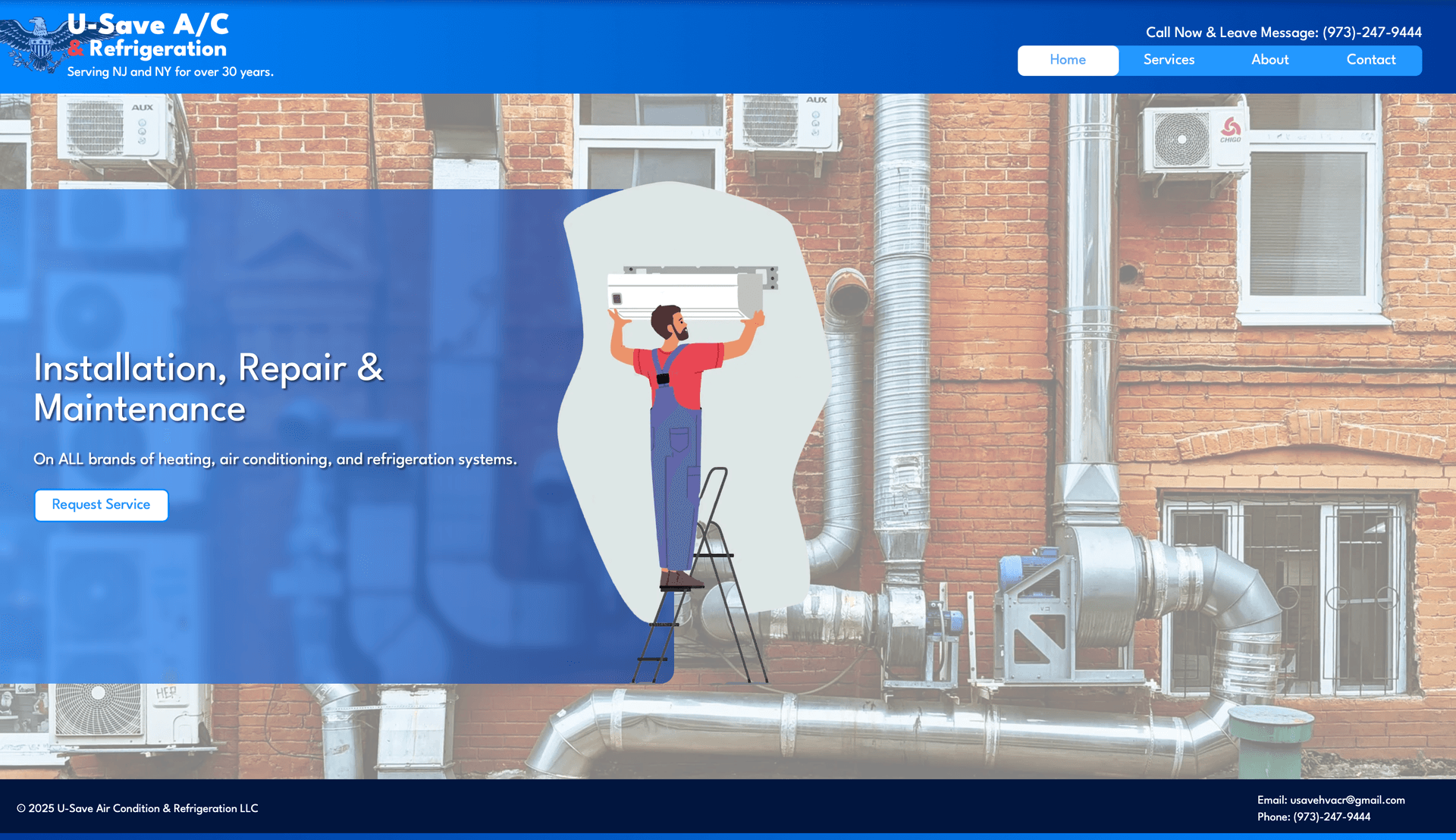Open the Contact page
1456x840 pixels.
coord(1370,60)
